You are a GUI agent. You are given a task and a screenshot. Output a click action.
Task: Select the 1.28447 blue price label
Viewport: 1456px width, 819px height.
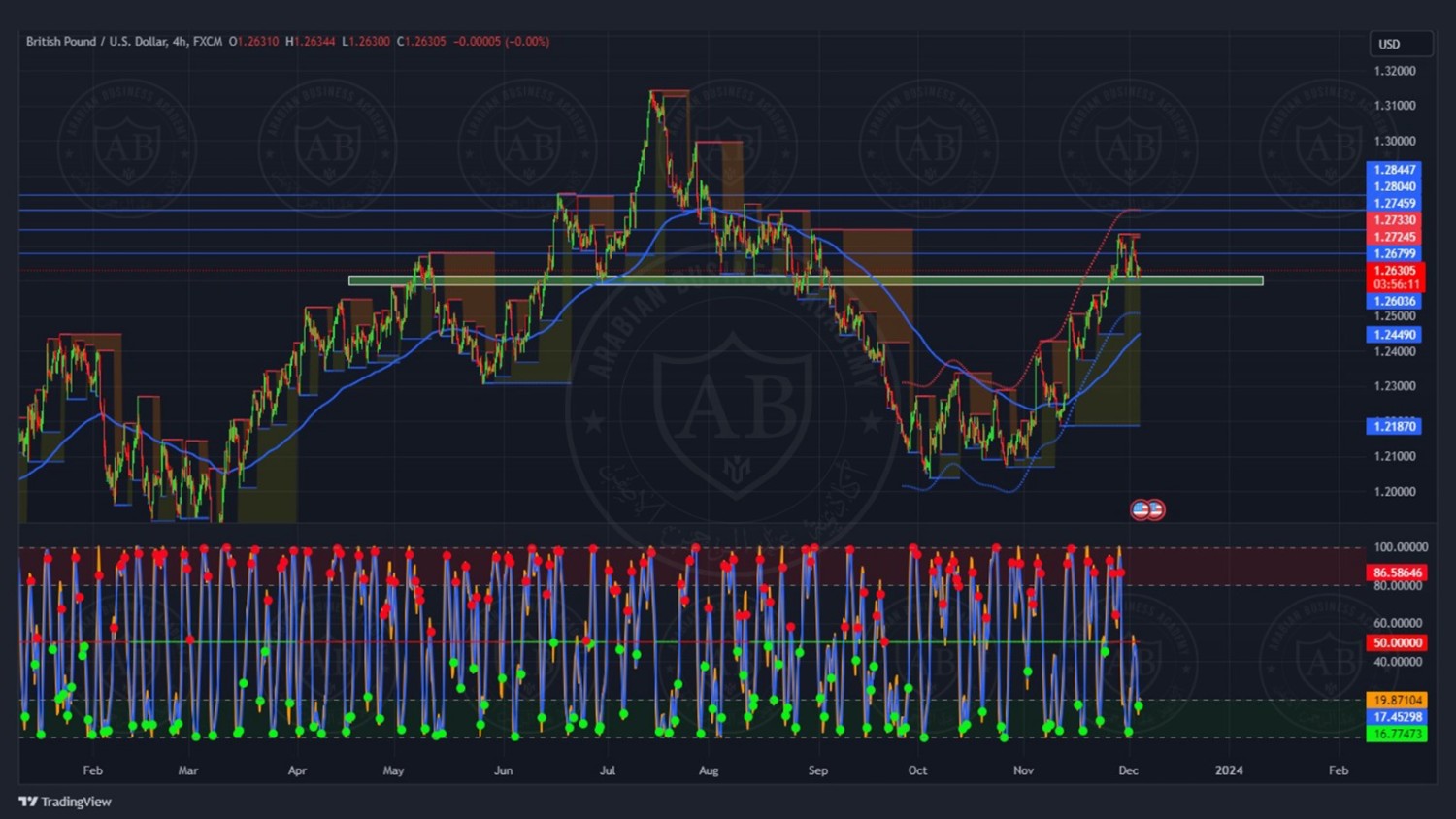click(x=1394, y=170)
